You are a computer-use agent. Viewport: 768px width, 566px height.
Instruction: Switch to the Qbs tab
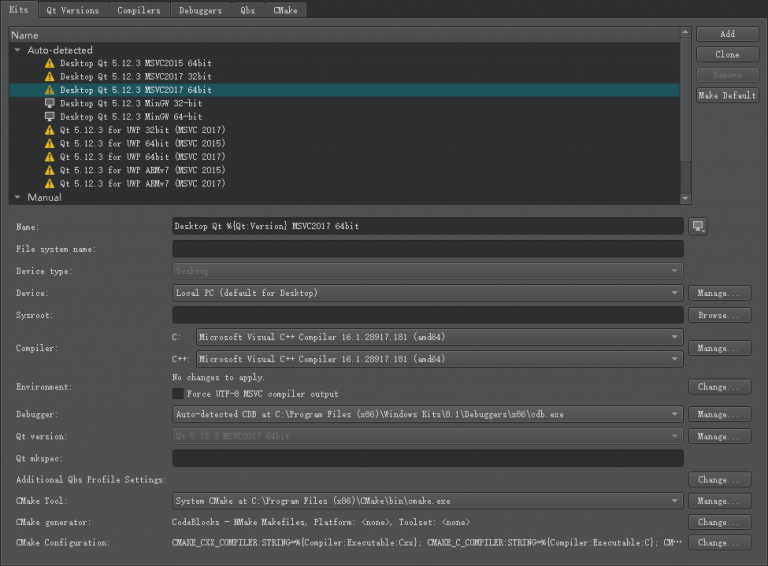(248, 10)
